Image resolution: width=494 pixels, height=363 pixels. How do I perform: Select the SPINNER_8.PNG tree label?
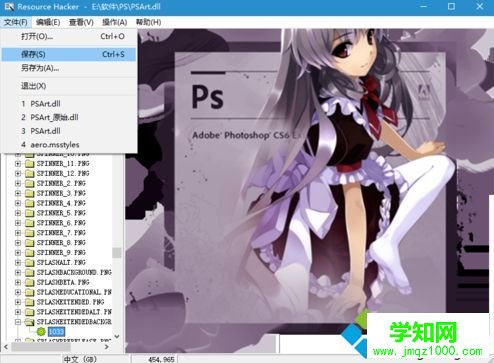point(61,243)
